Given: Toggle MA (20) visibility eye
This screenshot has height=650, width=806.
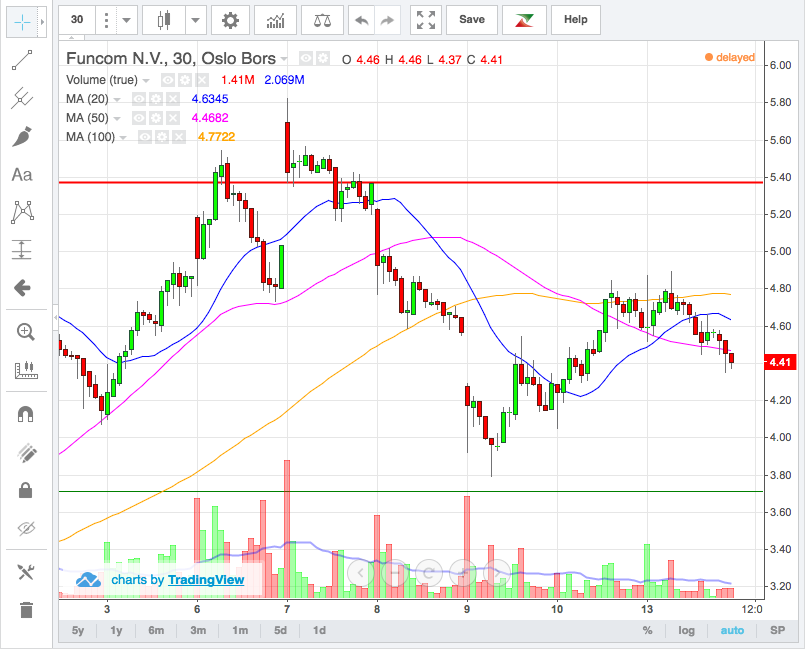Looking at the screenshot, I should click(139, 99).
